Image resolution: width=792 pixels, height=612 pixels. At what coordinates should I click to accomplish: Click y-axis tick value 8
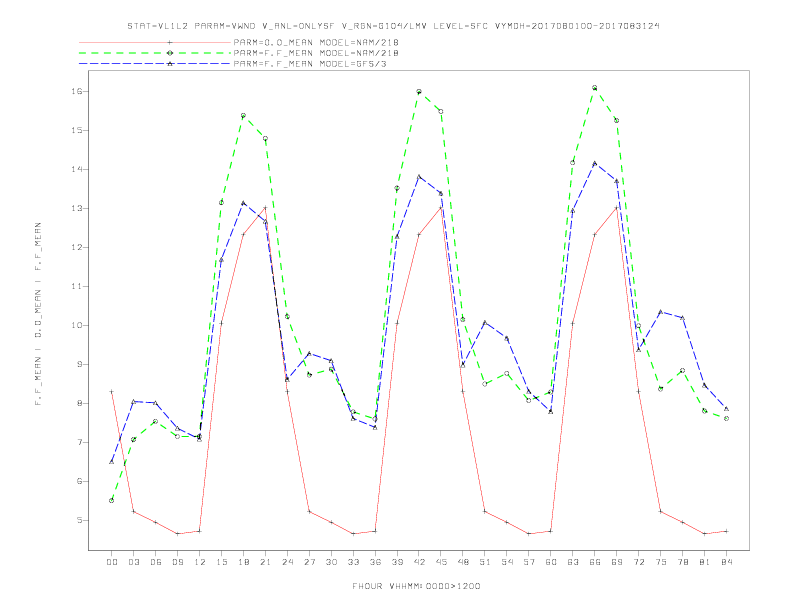[x=80, y=403]
